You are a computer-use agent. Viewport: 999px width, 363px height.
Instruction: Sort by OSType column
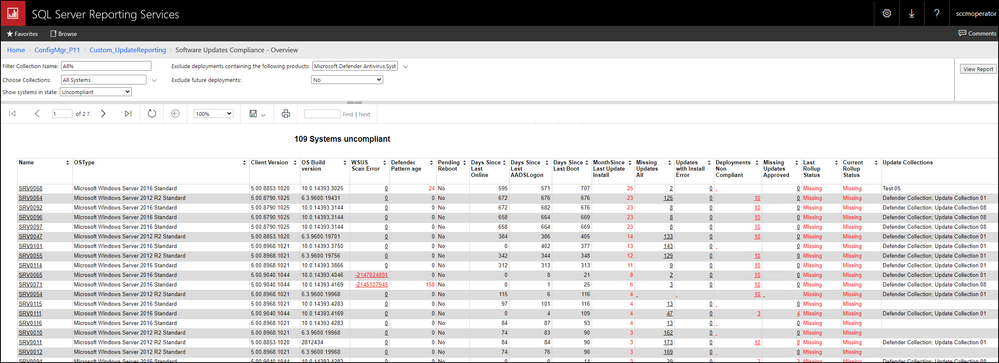tap(245, 163)
